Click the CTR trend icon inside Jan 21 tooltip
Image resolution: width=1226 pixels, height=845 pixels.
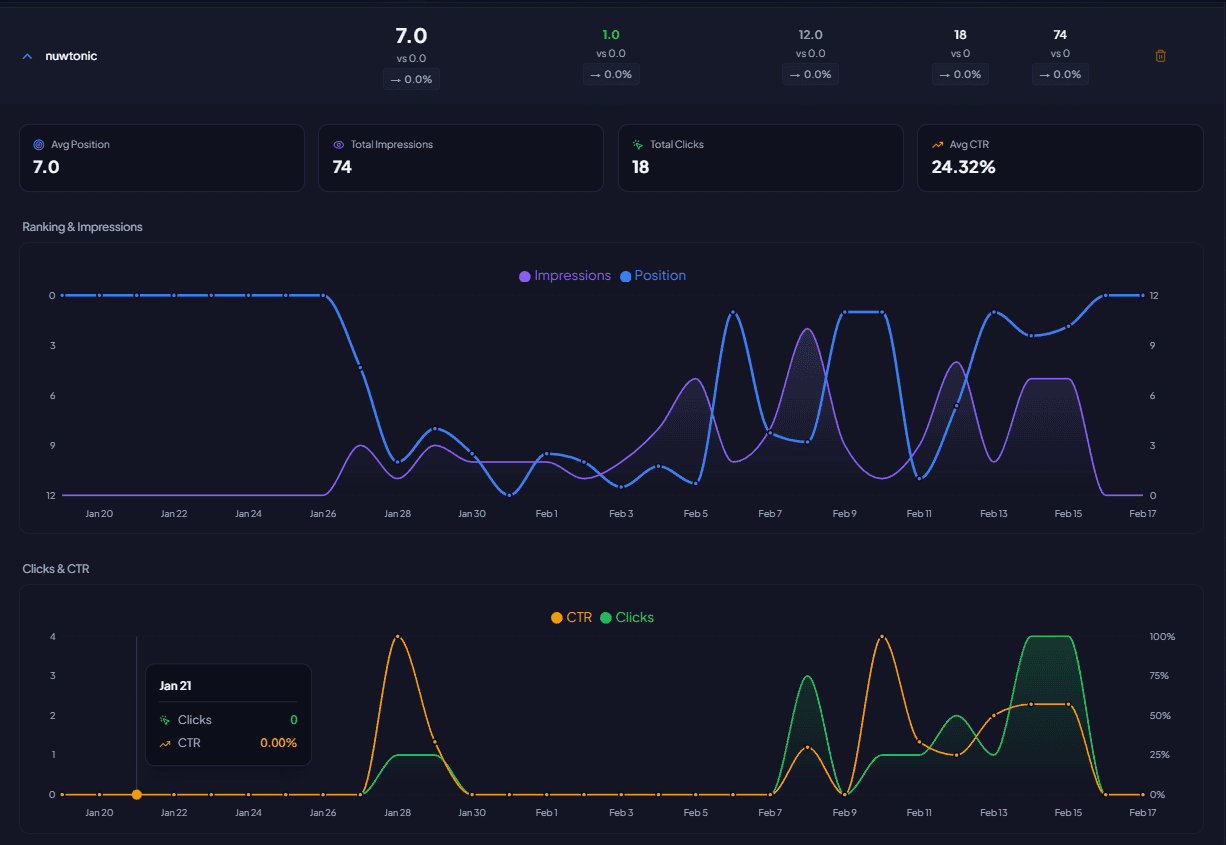[167, 742]
